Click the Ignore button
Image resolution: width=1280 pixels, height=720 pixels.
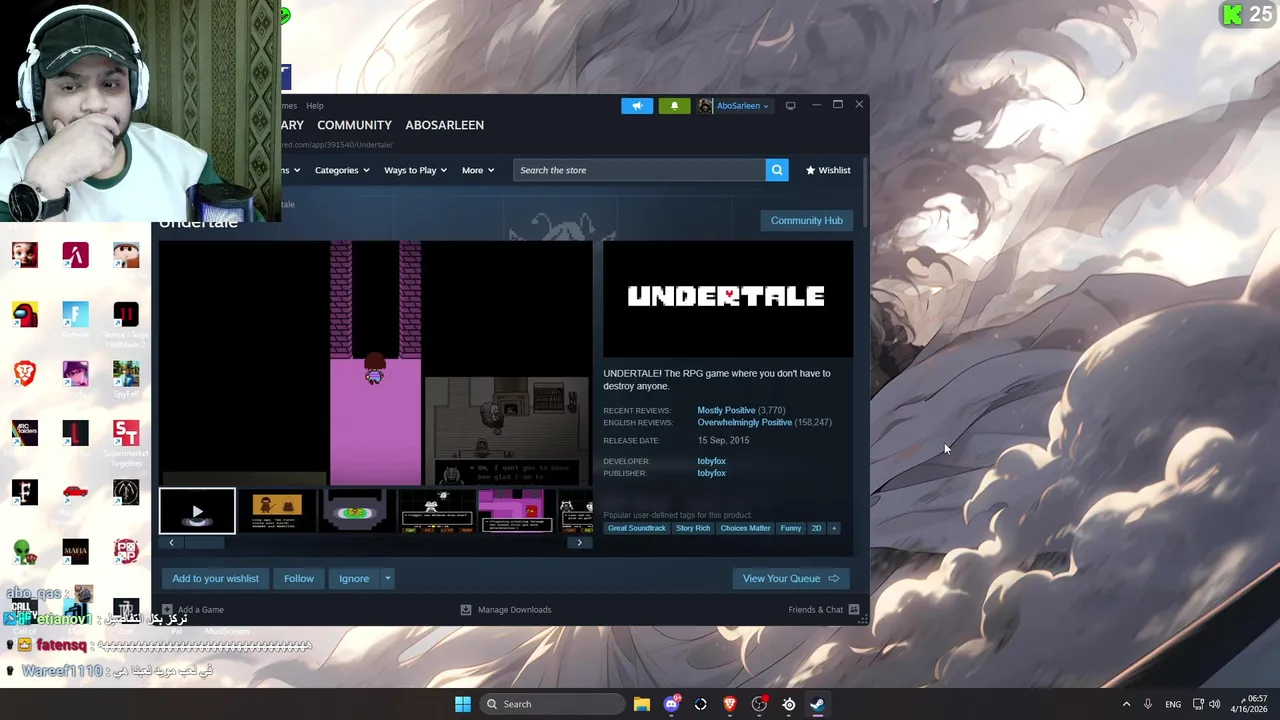coord(354,578)
